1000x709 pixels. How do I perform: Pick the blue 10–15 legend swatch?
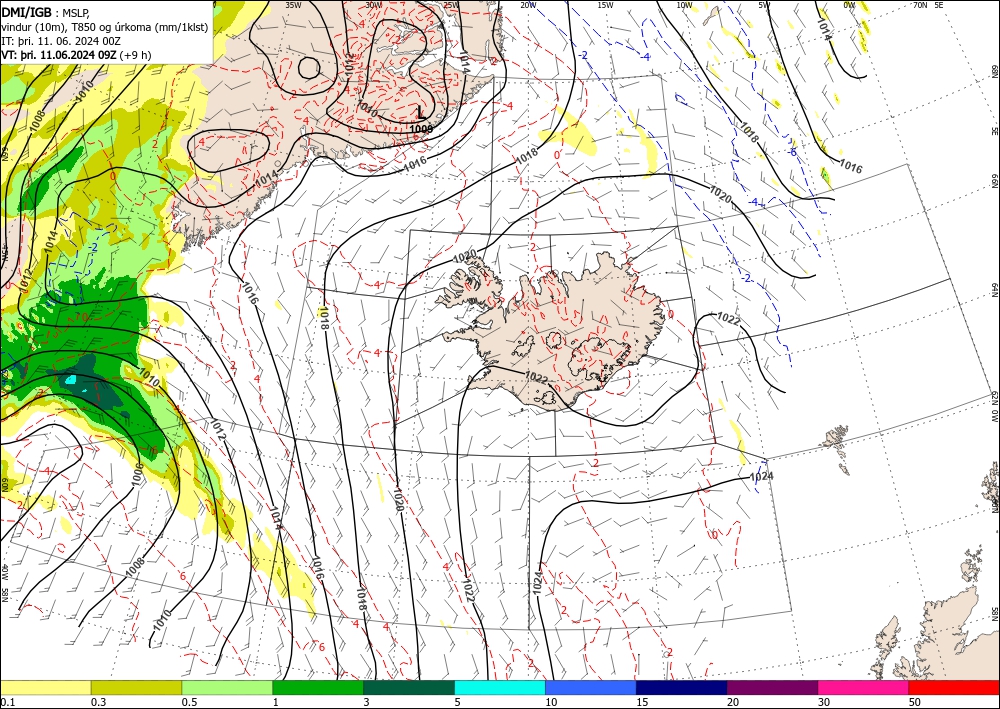tap(591, 687)
